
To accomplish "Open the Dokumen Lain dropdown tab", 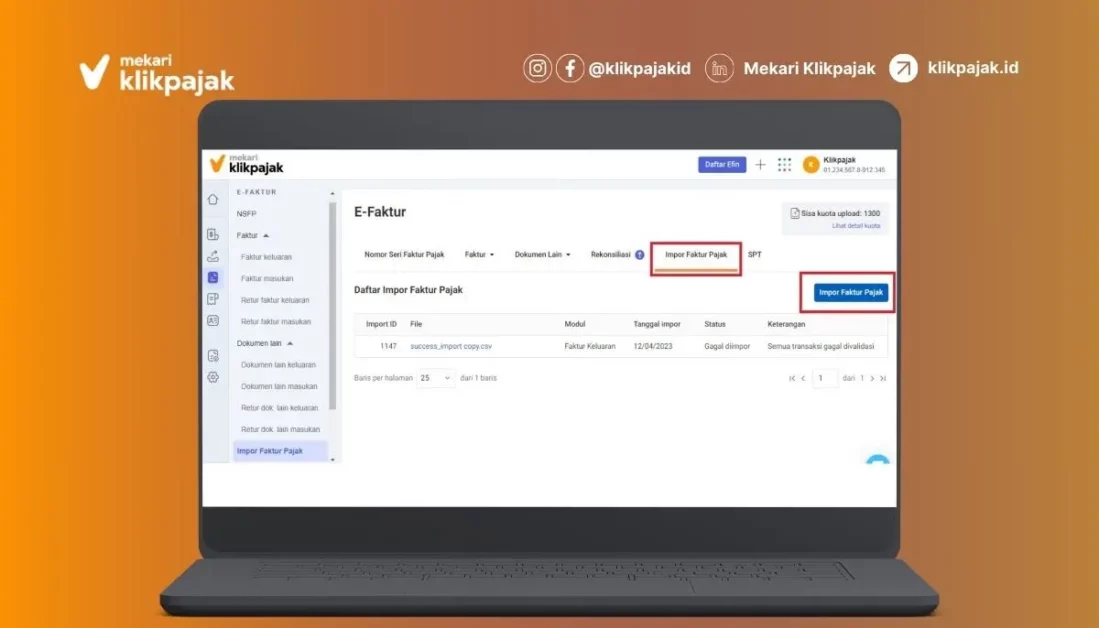I will [542, 254].
